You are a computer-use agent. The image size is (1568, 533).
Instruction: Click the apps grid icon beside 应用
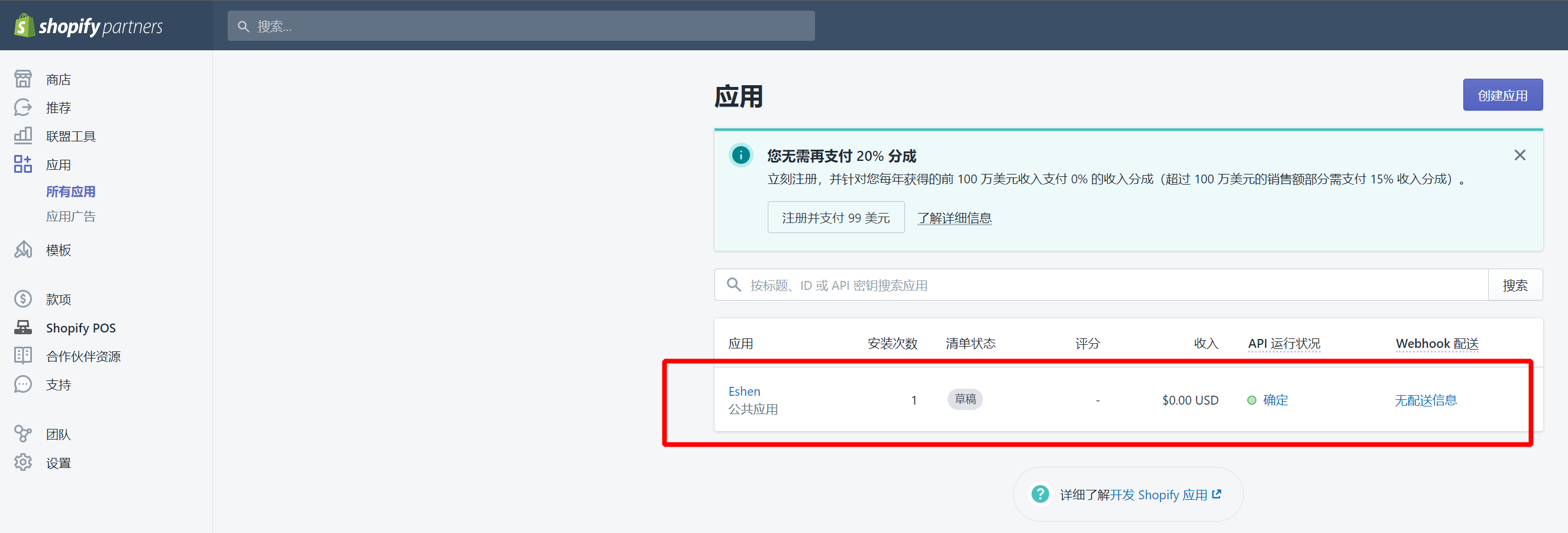tap(23, 164)
